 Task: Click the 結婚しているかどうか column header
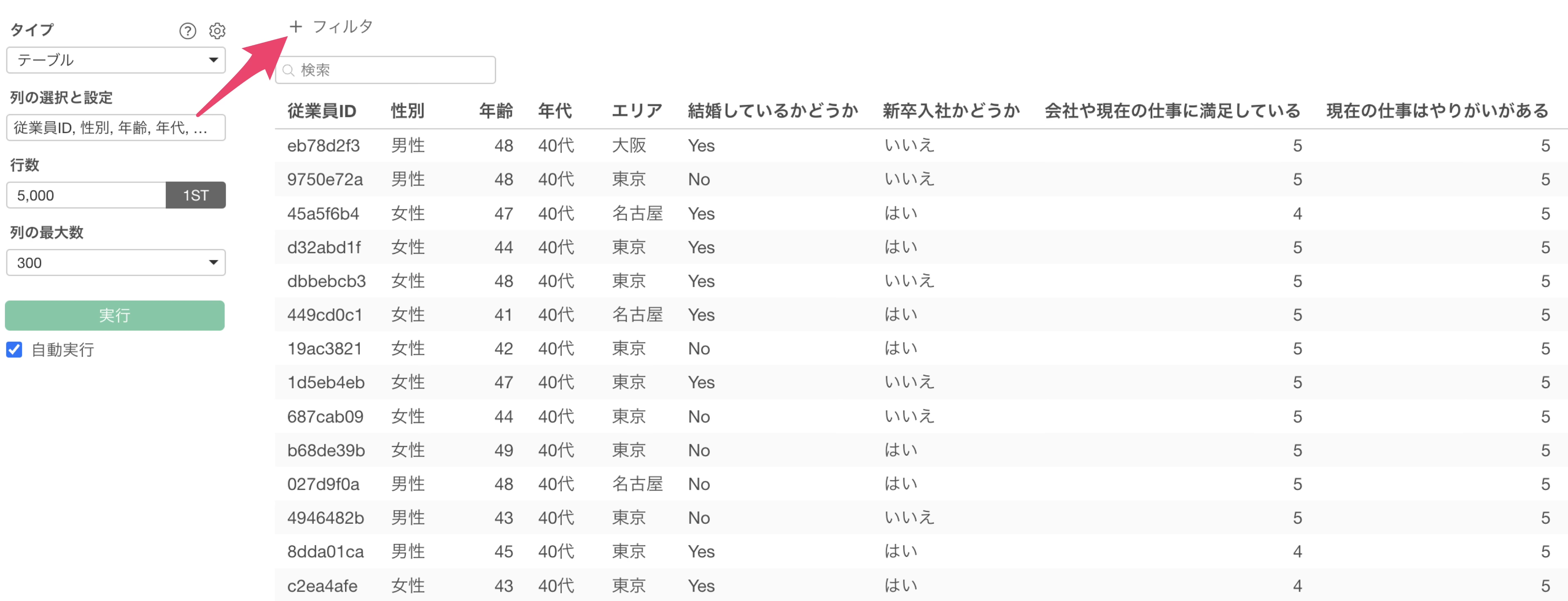click(773, 111)
